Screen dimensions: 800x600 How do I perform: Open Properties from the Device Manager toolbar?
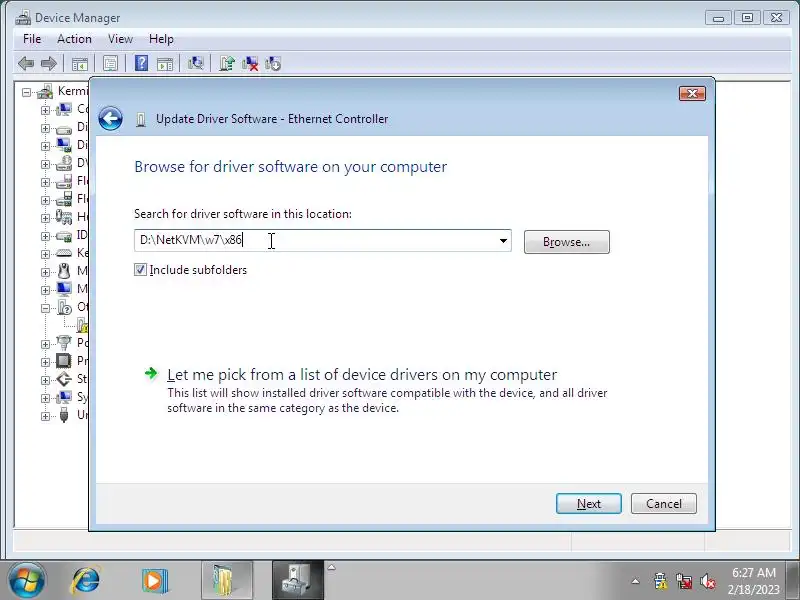[110, 64]
